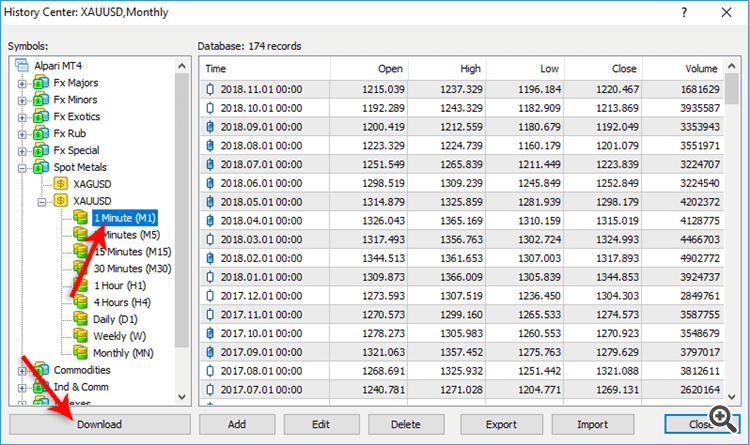The height and width of the screenshot is (445, 750).
Task: Click the Commodities folder icon
Action: pyautogui.click(x=40, y=369)
